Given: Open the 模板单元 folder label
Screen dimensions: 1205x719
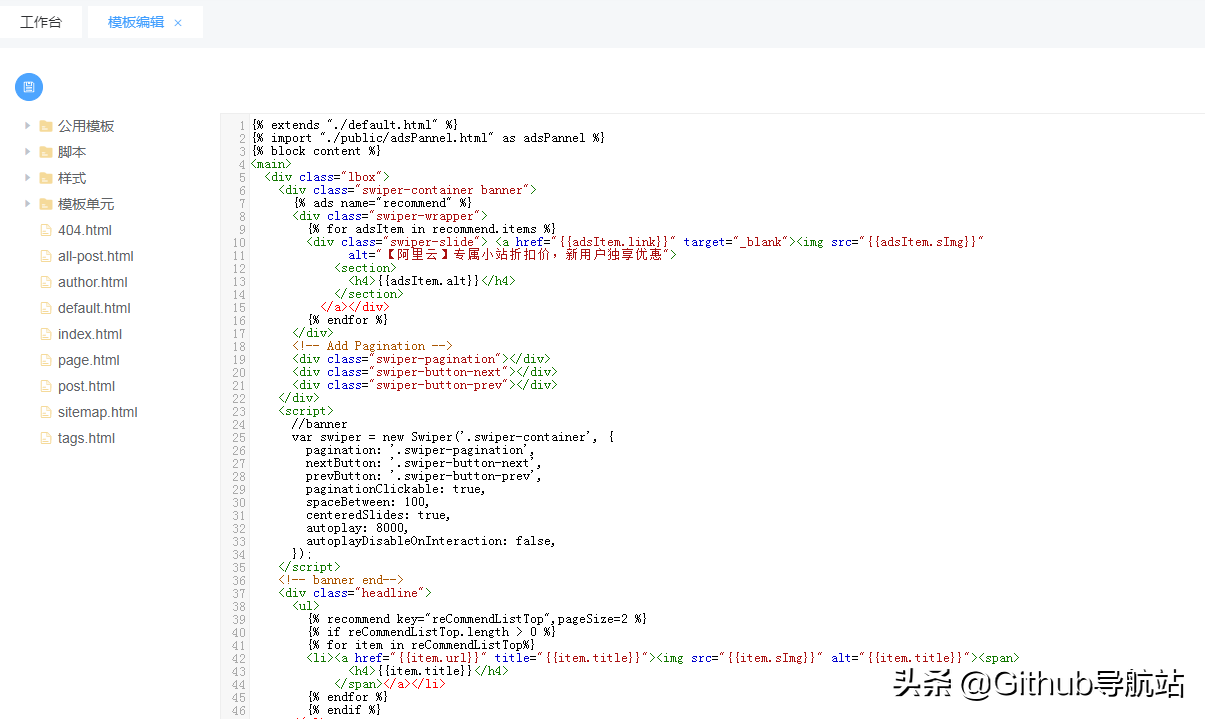Looking at the screenshot, I should 86,204.
